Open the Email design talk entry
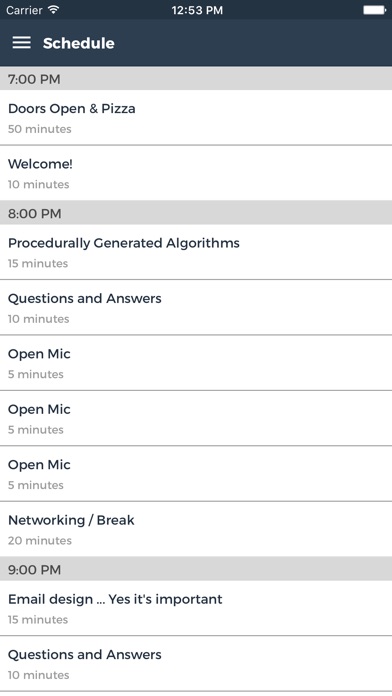 click(196, 608)
